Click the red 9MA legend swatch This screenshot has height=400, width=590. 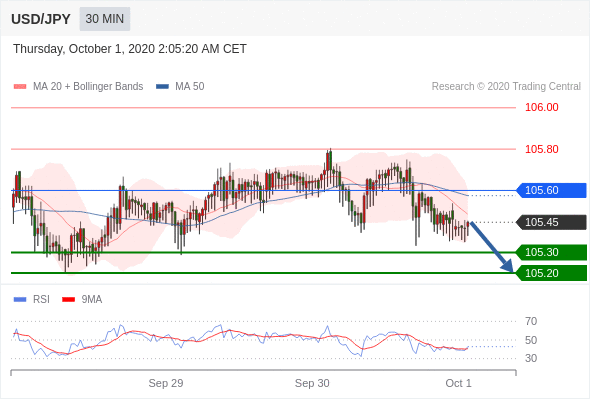click(68, 300)
